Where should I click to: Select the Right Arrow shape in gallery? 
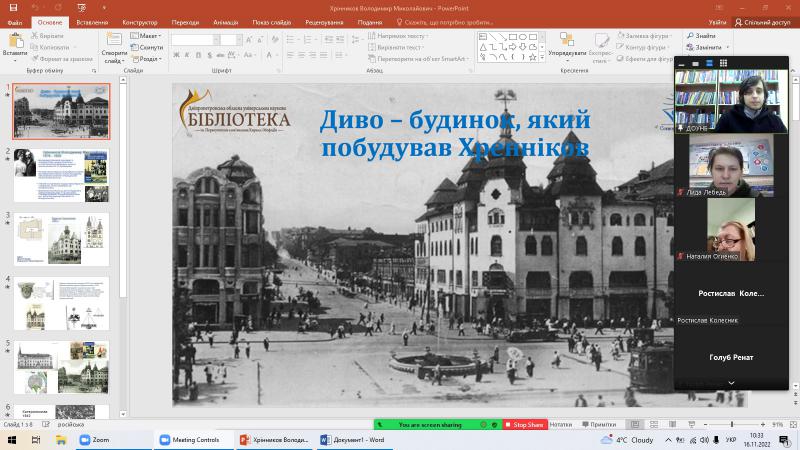pyautogui.click(x=513, y=47)
